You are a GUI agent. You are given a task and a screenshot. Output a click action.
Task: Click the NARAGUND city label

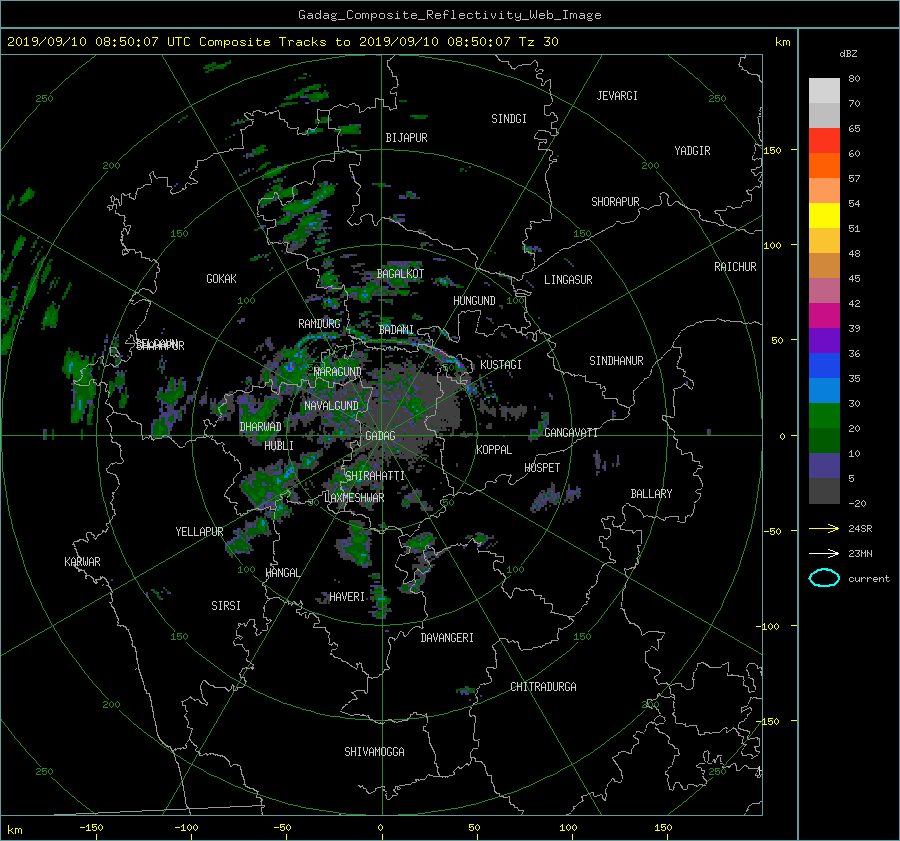338,372
